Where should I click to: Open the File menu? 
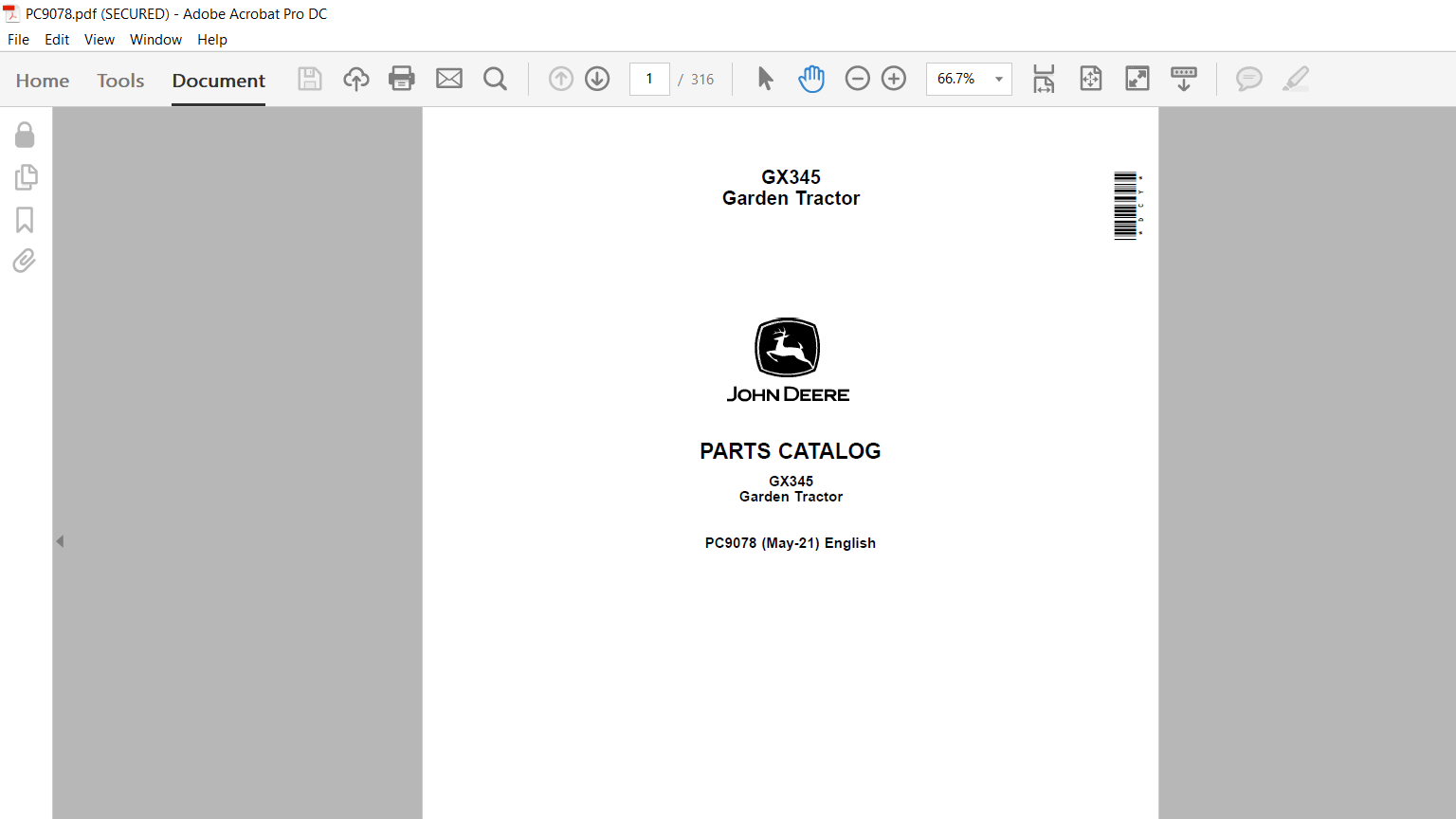click(x=18, y=40)
